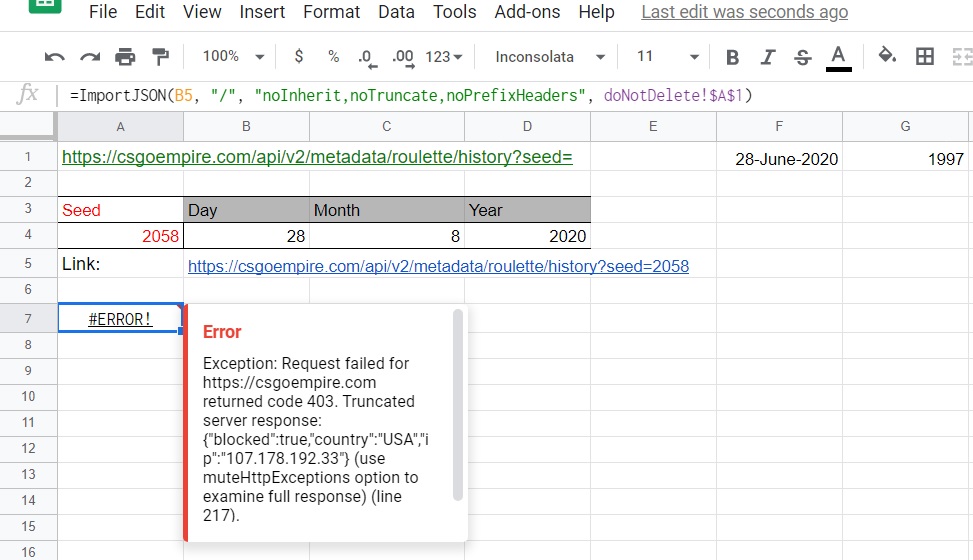The image size is (973, 560).
Task: Format as currency with the dollar icon
Action: click(298, 57)
